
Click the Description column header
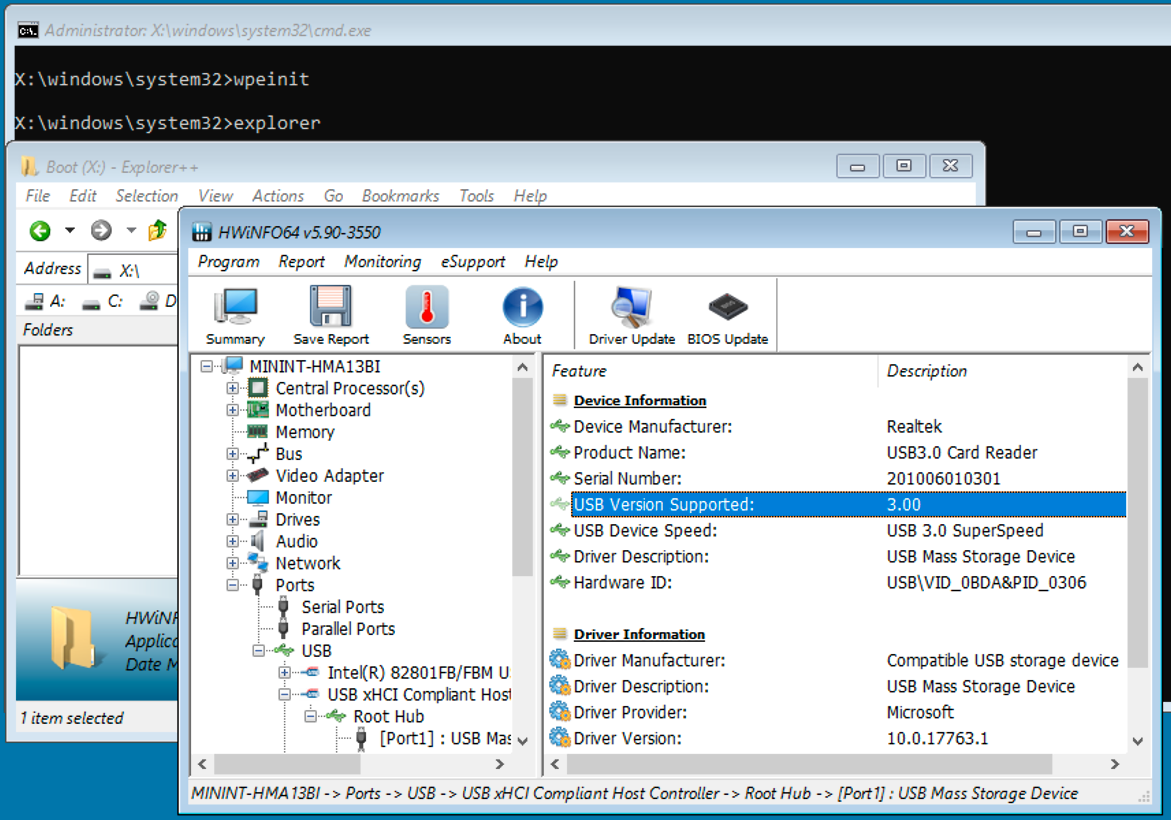1003,371
